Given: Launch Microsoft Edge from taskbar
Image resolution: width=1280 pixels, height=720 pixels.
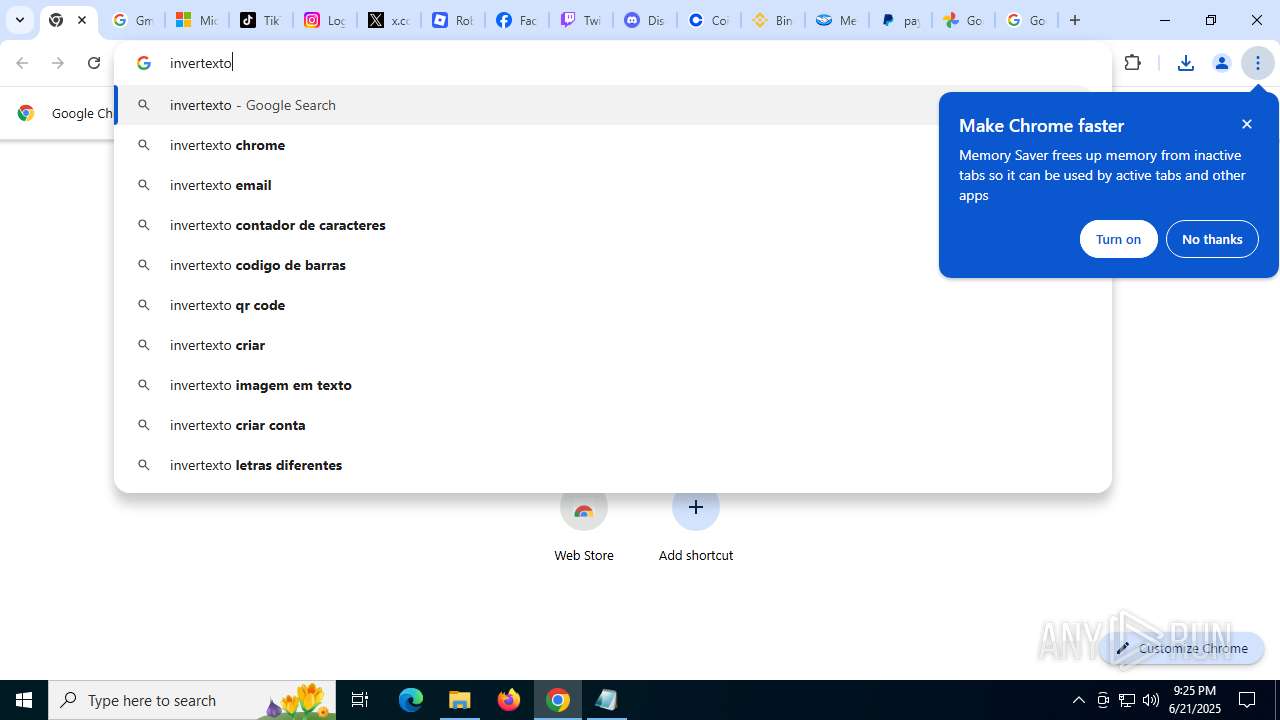Looking at the screenshot, I should pos(411,700).
